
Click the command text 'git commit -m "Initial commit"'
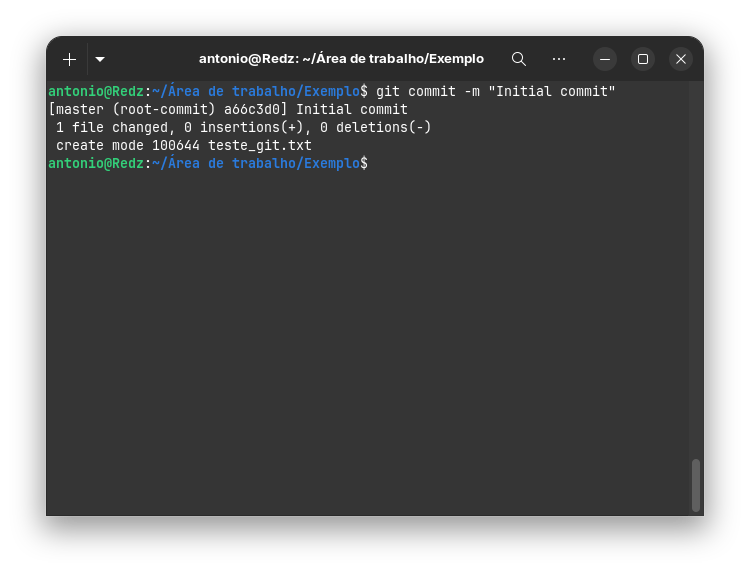(496, 91)
